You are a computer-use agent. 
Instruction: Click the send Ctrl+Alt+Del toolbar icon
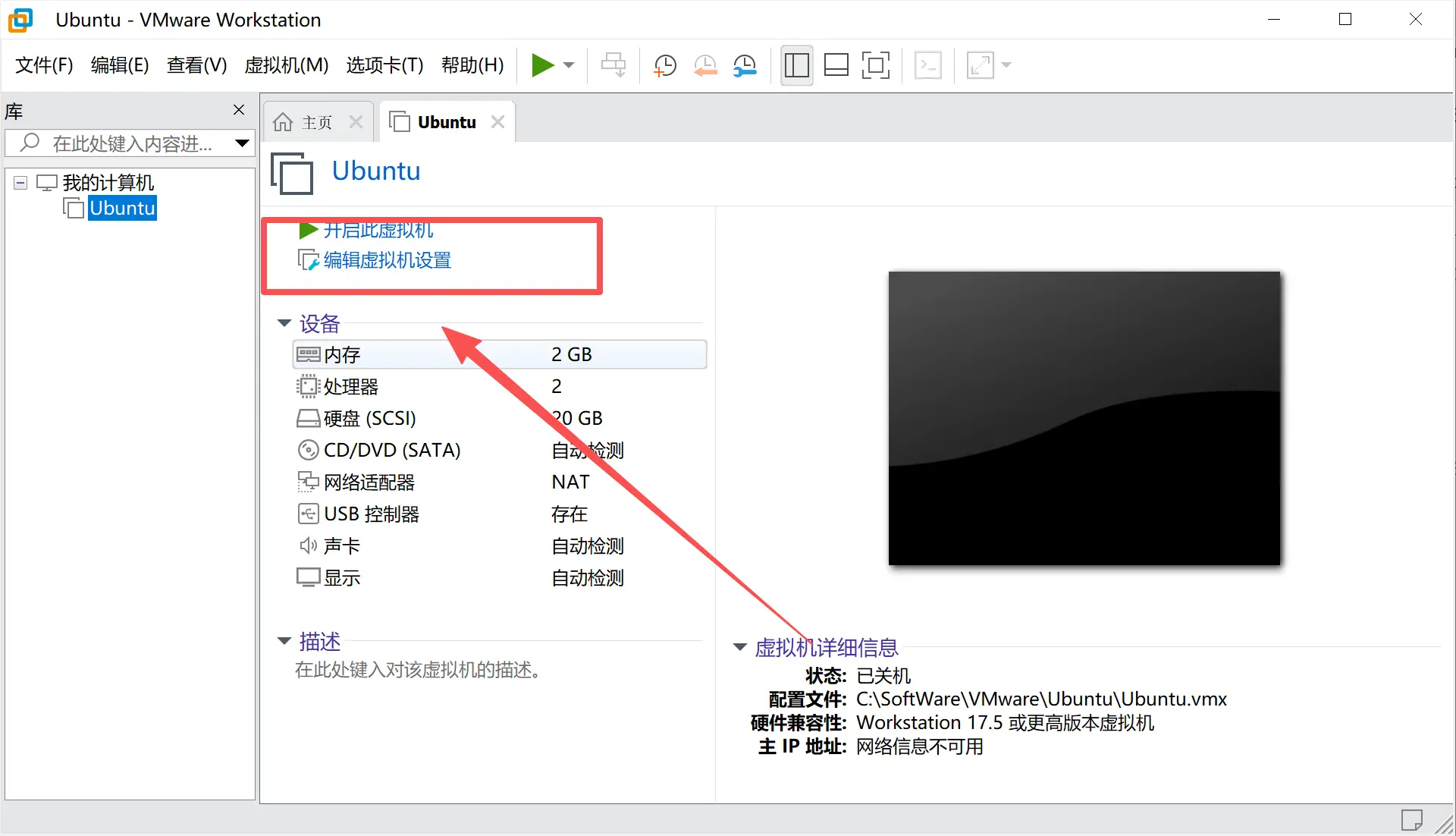613,65
